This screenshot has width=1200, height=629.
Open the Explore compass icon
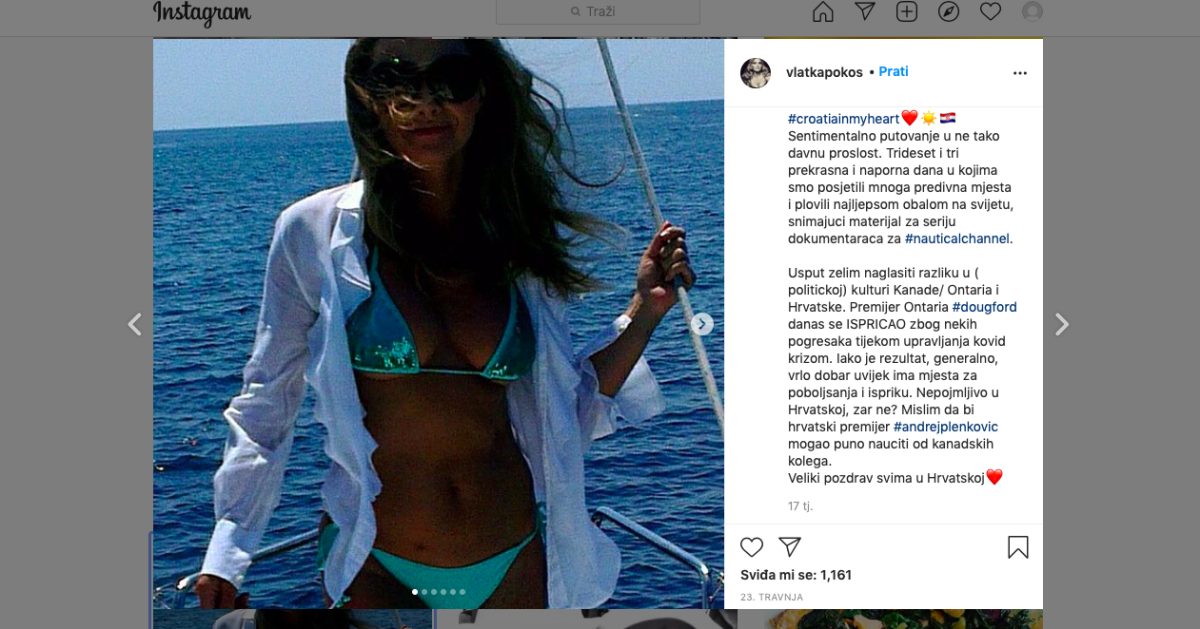click(x=949, y=11)
